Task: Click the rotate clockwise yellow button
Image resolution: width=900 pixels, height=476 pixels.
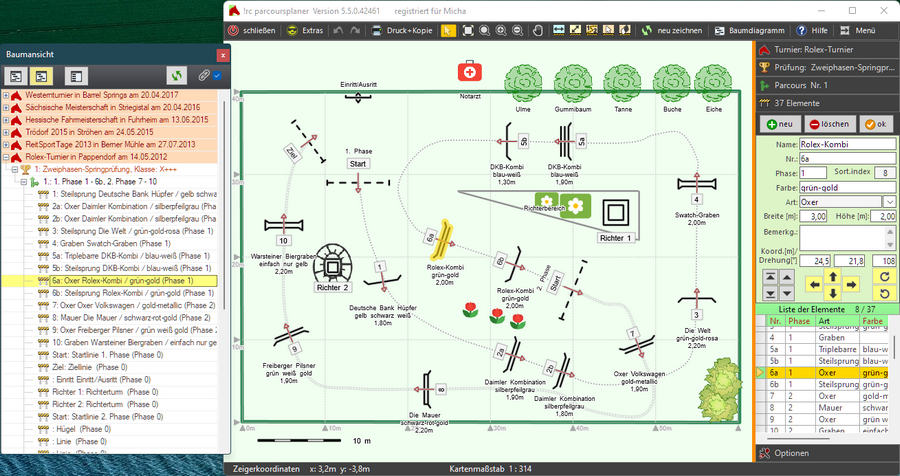Action: click(885, 277)
